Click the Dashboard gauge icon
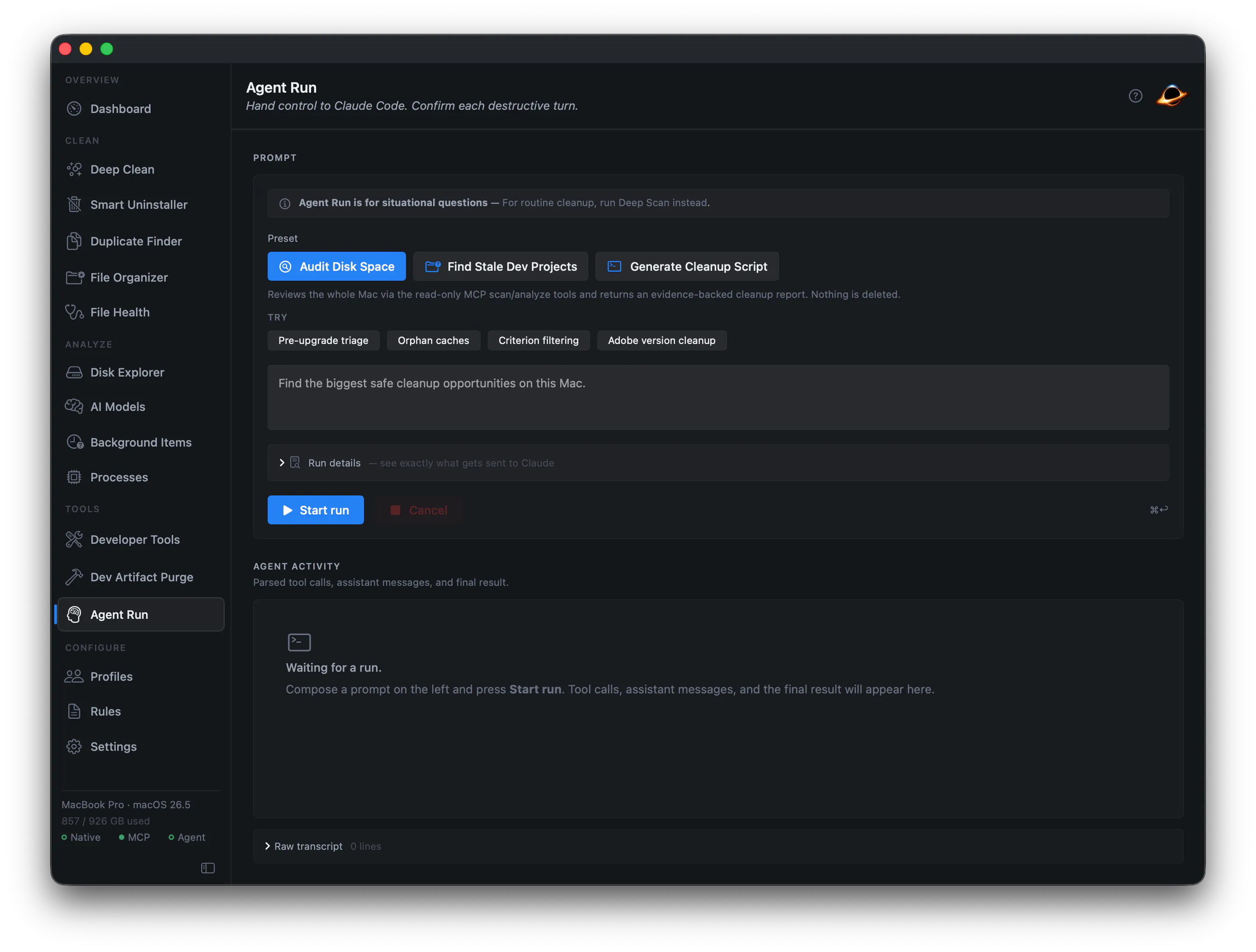The width and height of the screenshot is (1256, 952). [x=74, y=108]
